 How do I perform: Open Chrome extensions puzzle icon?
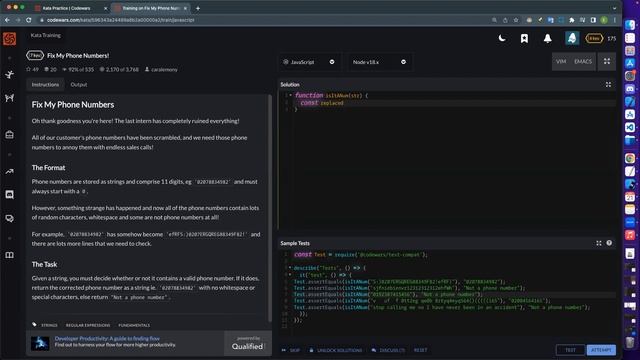571,20
